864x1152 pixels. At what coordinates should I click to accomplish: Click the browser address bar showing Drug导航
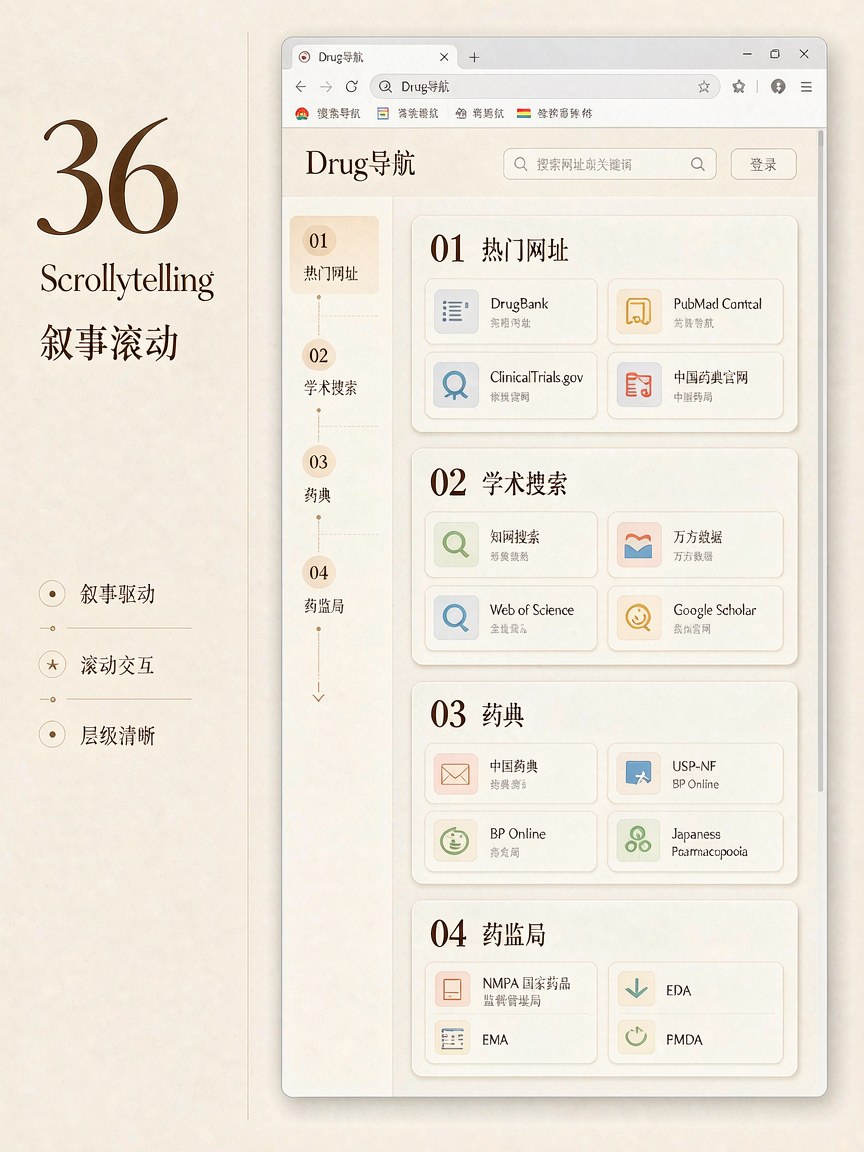(x=544, y=87)
